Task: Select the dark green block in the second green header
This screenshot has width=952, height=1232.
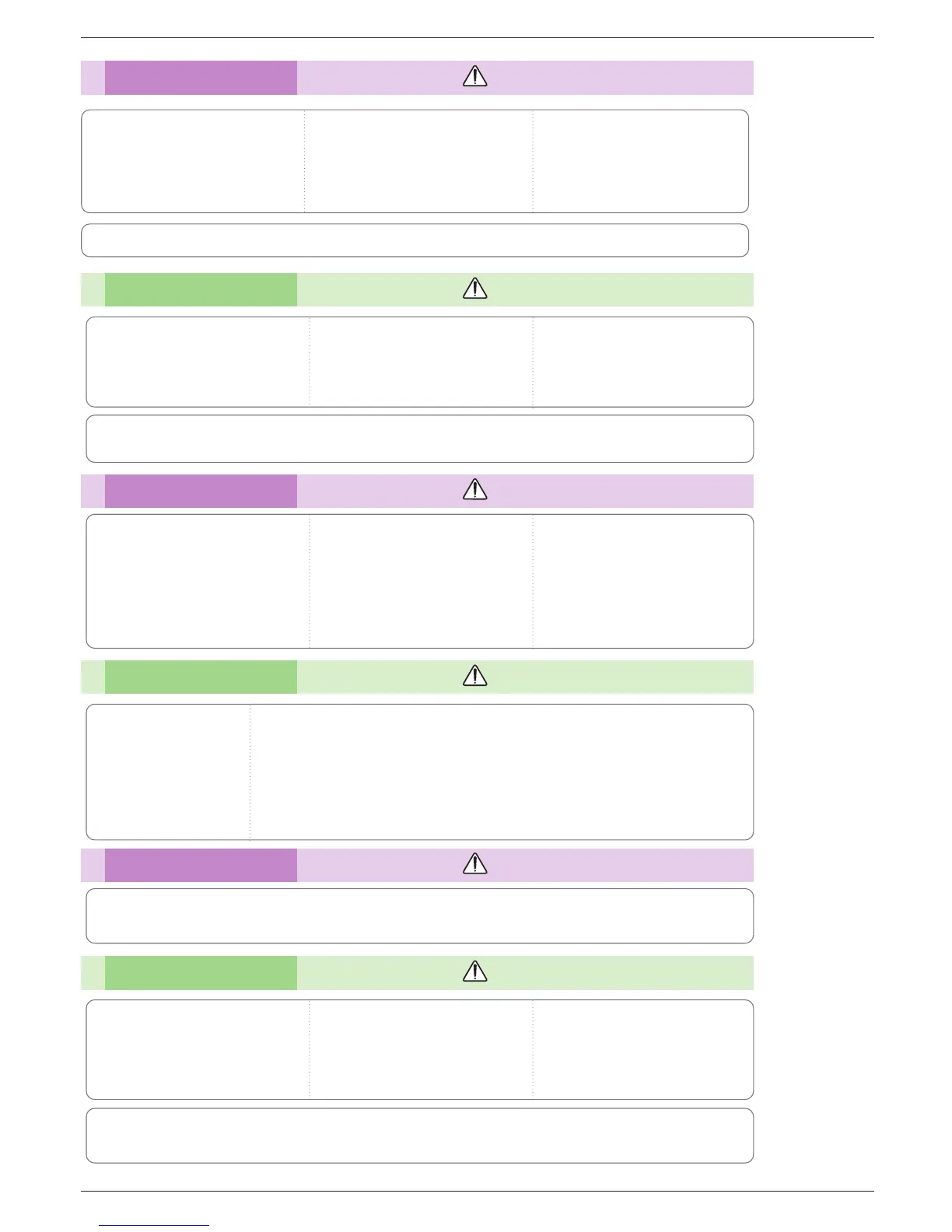Action: [201, 677]
